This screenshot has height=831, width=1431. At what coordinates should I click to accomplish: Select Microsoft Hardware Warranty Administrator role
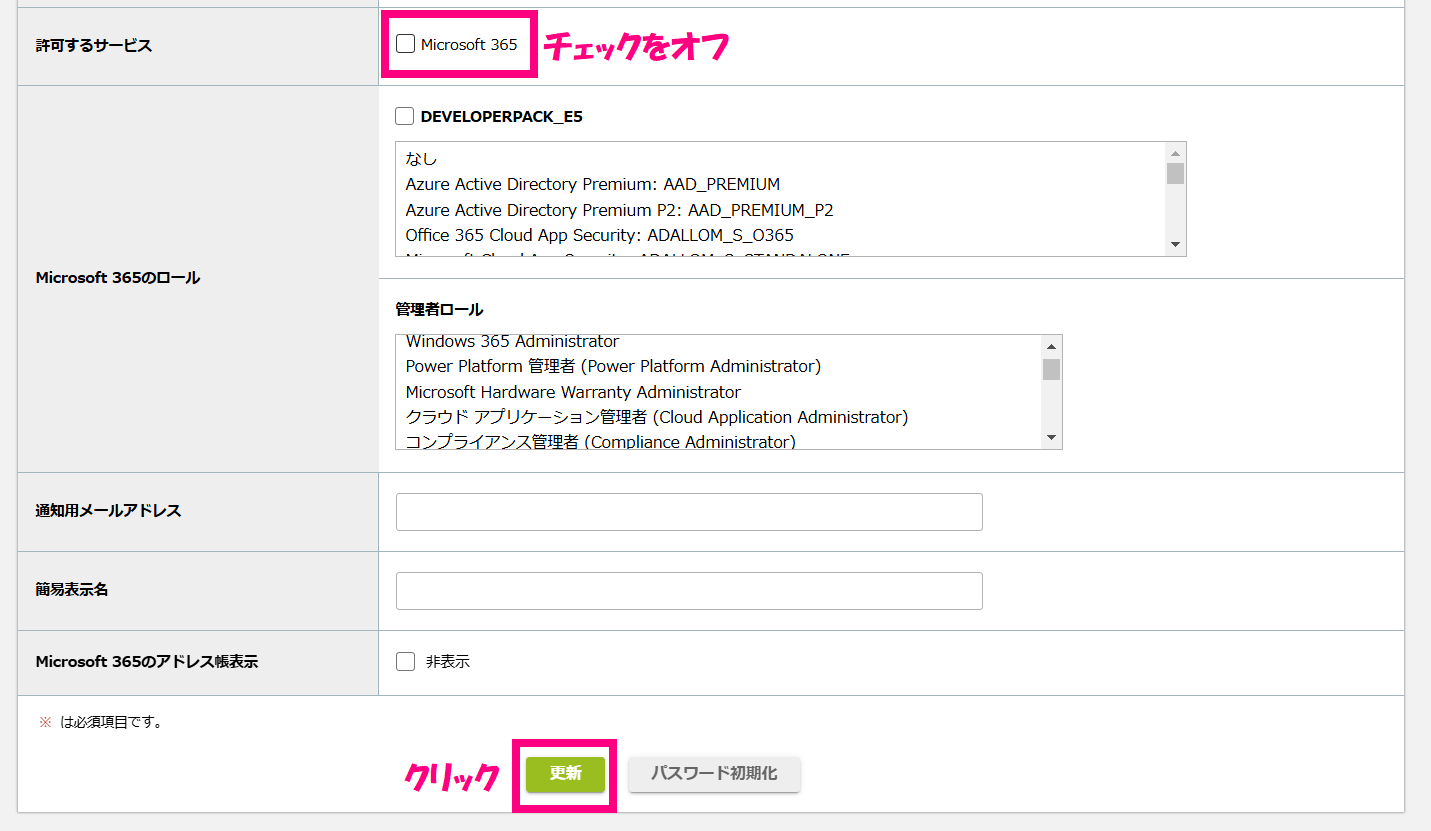click(573, 392)
